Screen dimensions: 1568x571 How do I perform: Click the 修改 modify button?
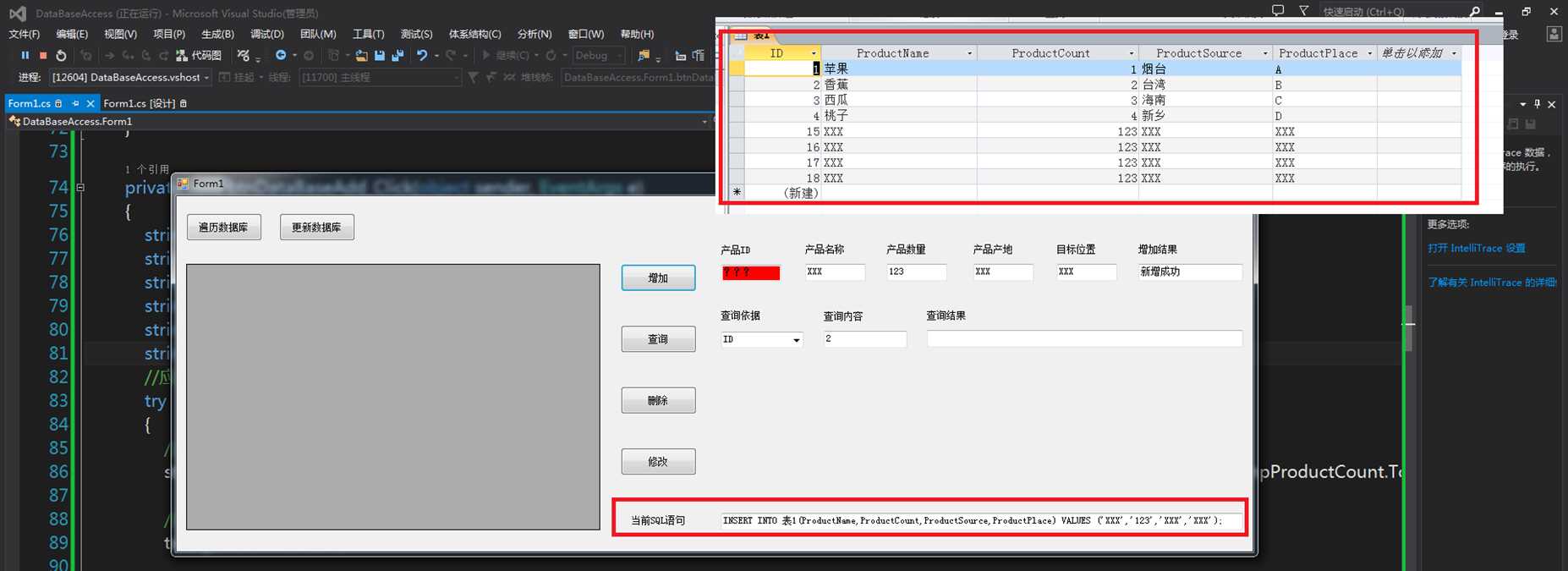[x=658, y=461]
